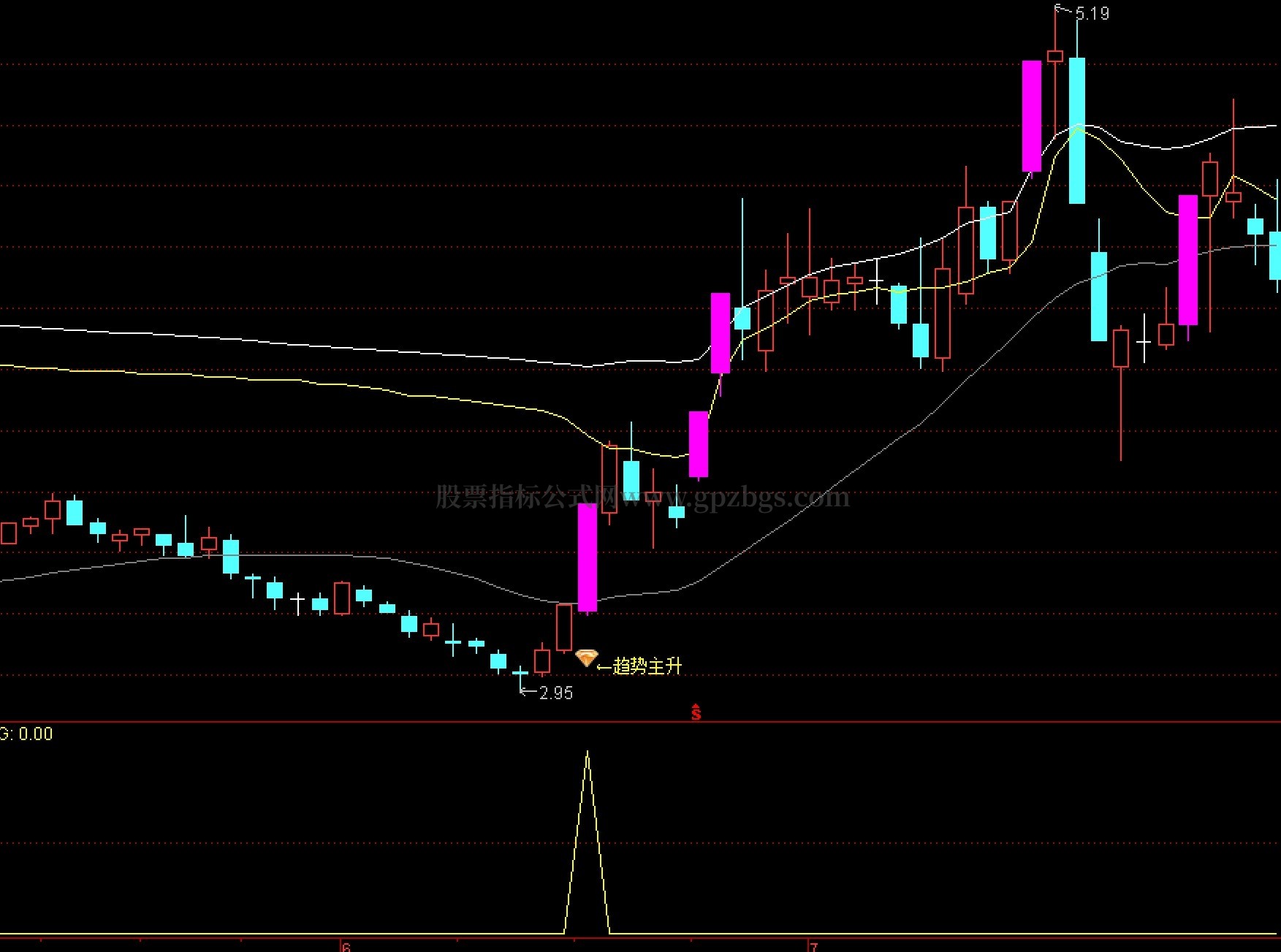Select the 趋势主升 signal label

pos(647,666)
